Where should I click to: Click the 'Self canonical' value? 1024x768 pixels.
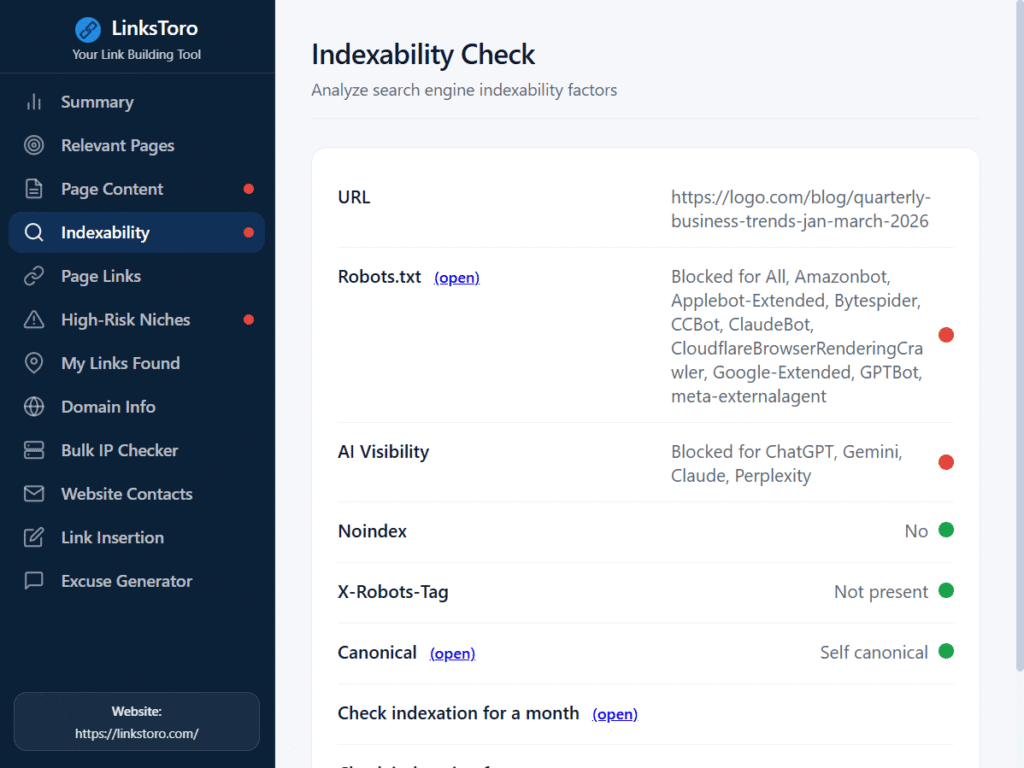[874, 652]
